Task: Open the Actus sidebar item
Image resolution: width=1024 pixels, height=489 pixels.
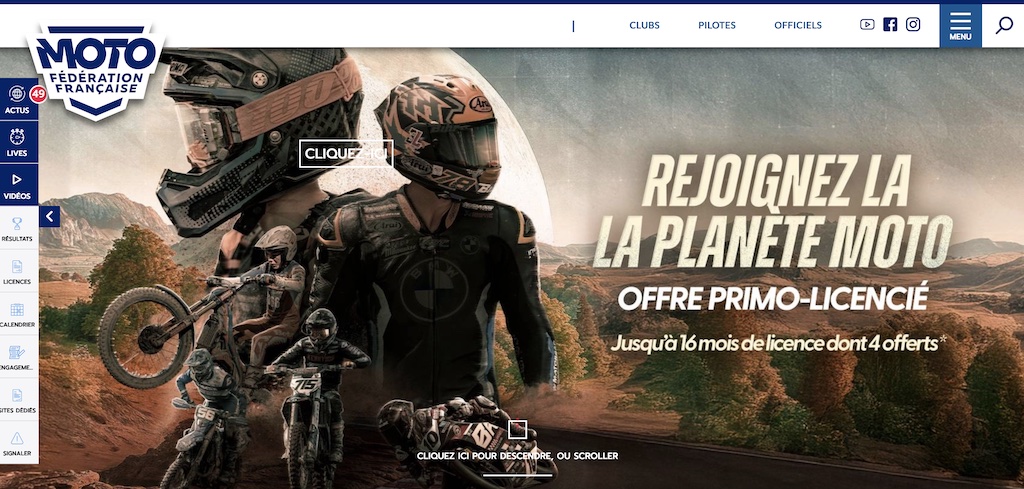Action: 18,99
